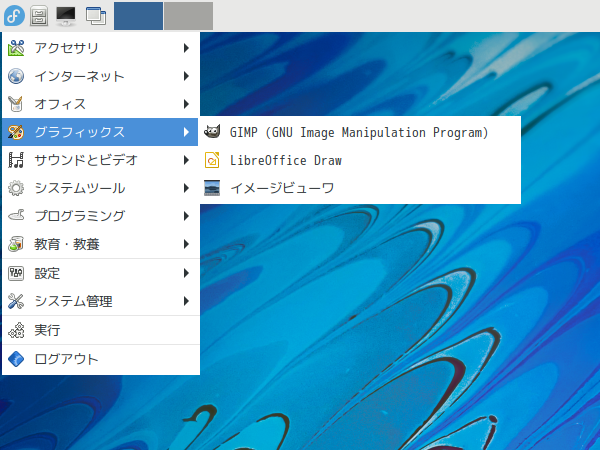Choose ログアウト to log out
Screen dimensions: 600x450
101,359
